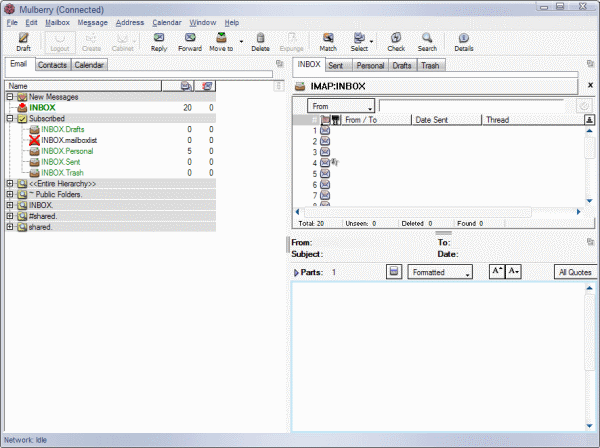
Task: Click the envelope icon of message 7
Action: [x=325, y=195]
